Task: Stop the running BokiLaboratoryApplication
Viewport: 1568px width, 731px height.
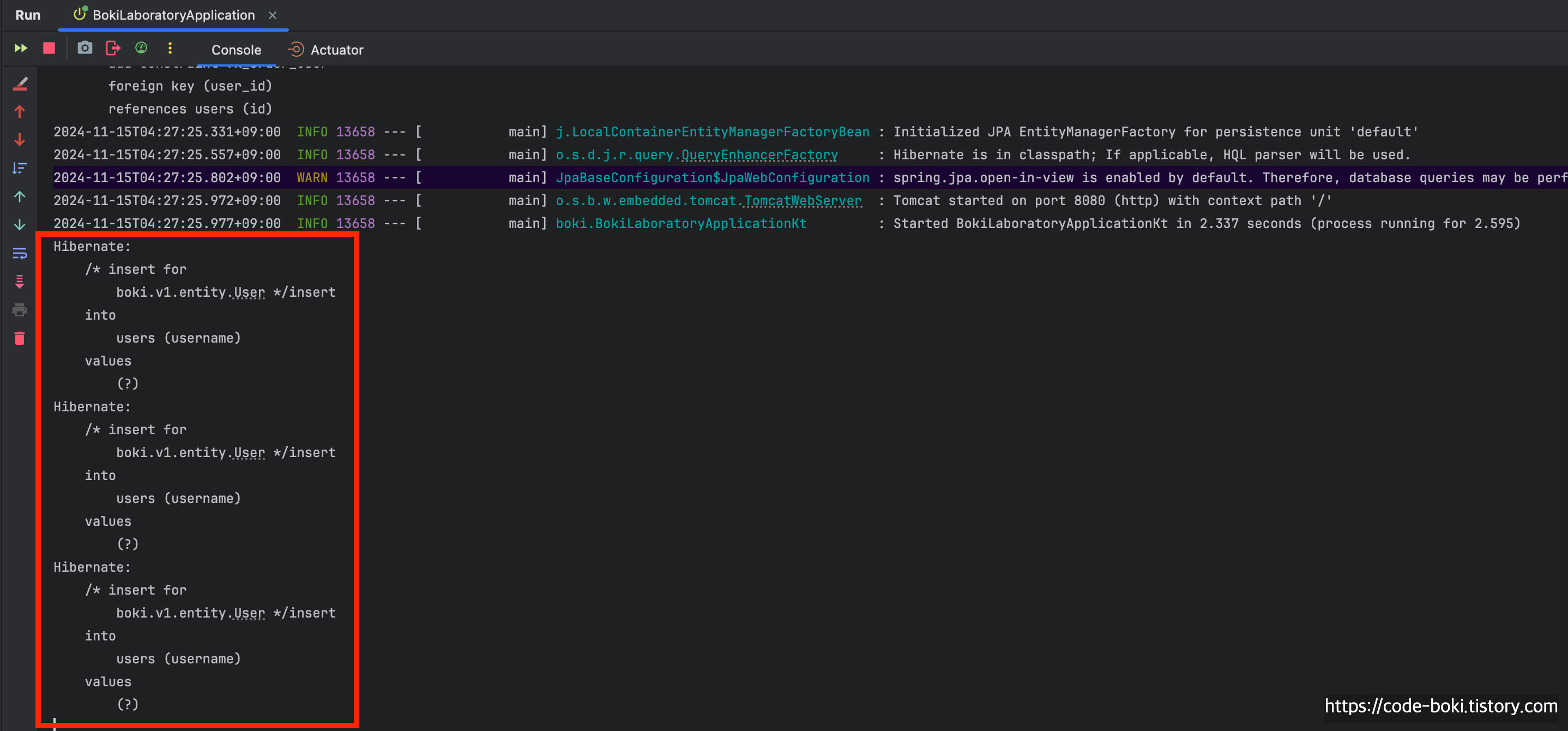Action: click(49, 48)
